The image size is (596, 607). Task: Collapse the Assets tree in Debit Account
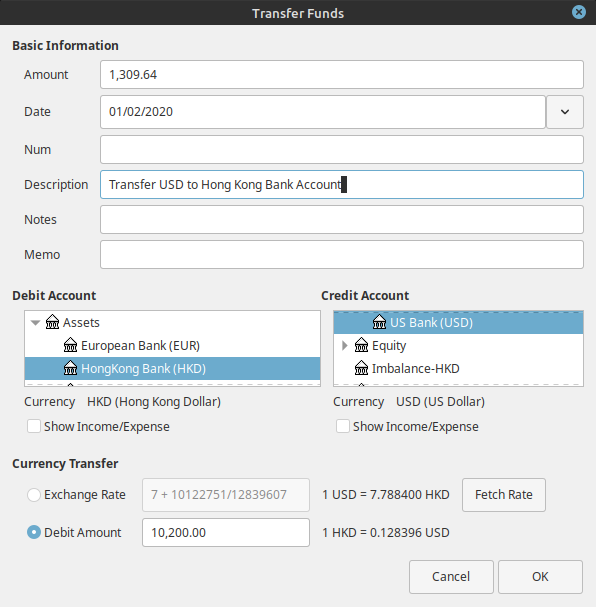[35, 322]
